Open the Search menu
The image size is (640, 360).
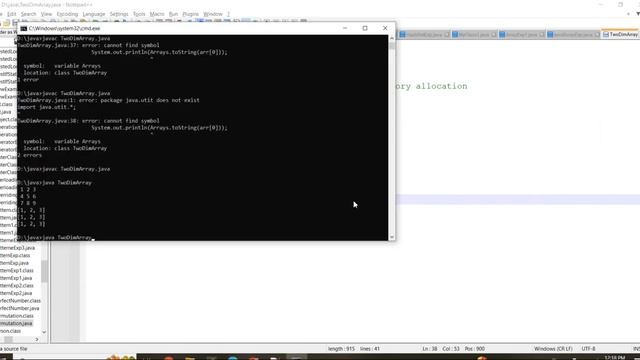(29, 14)
